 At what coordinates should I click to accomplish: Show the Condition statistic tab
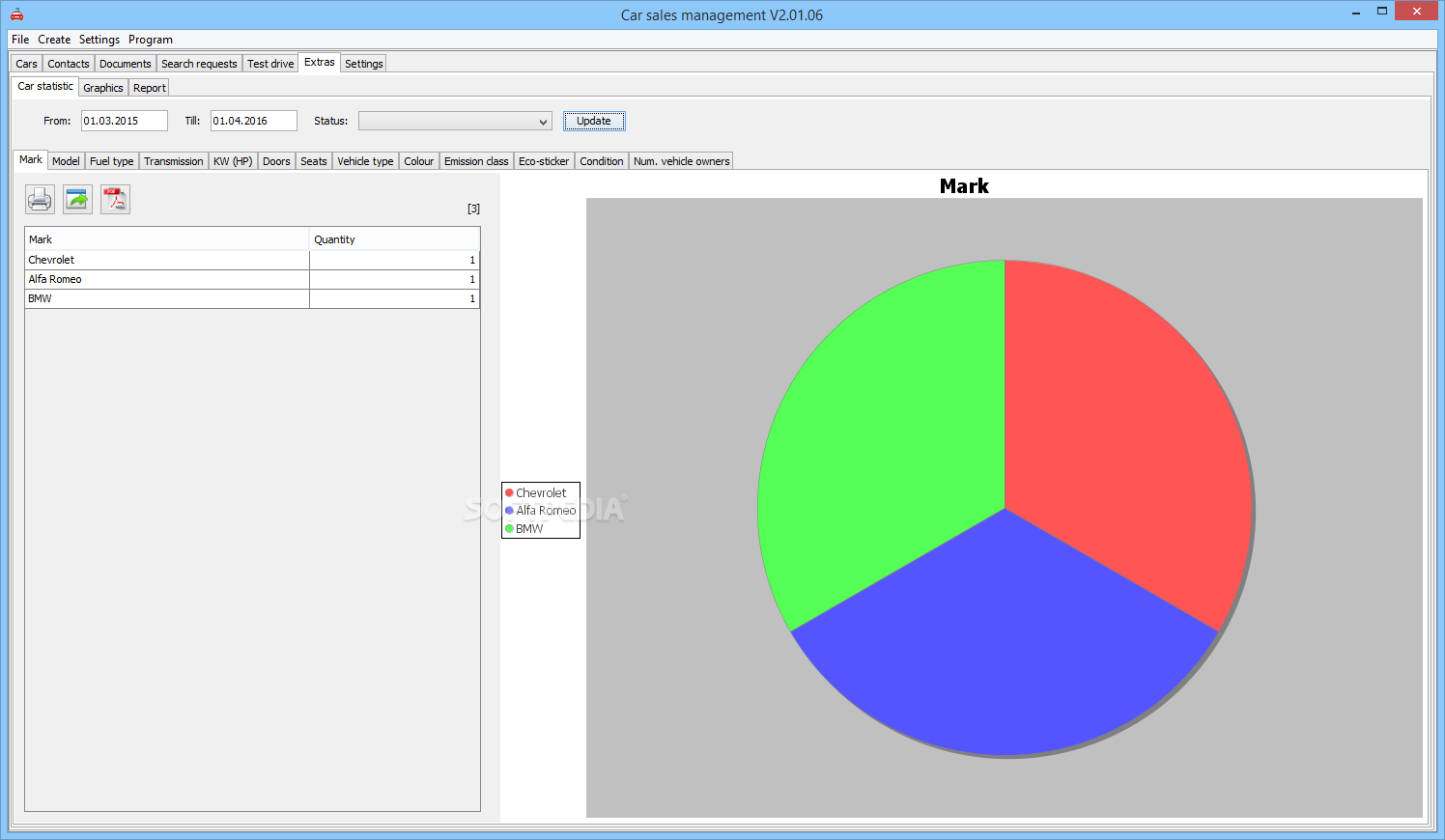pos(602,161)
